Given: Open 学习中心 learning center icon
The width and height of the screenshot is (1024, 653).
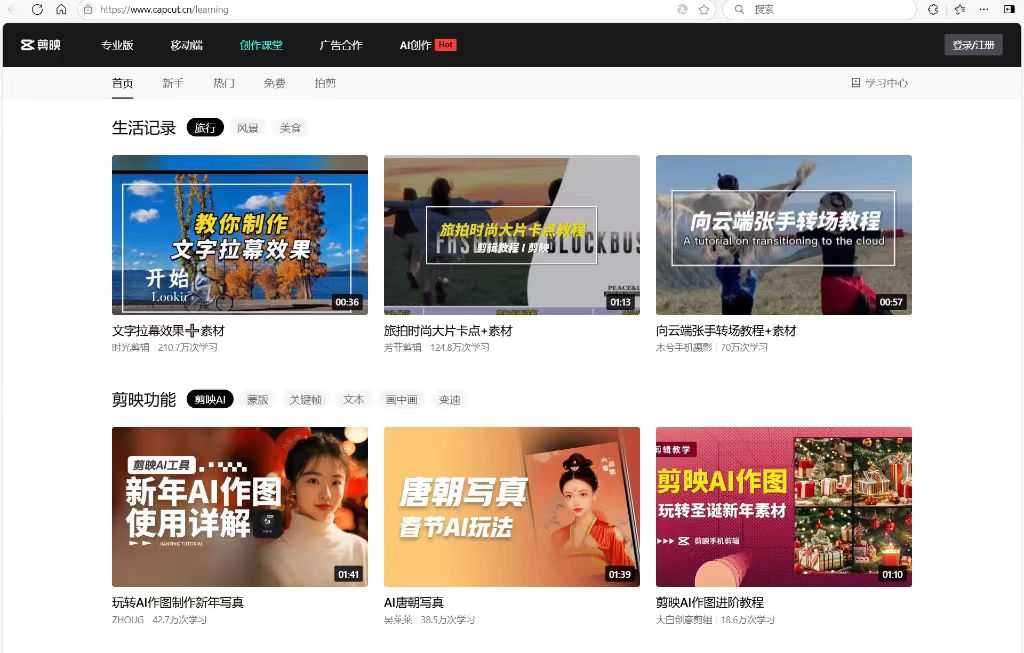Looking at the screenshot, I should [855, 83].
